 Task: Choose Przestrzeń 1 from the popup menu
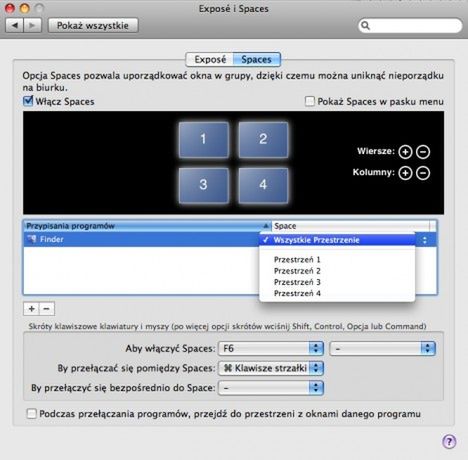pos(337,260)
